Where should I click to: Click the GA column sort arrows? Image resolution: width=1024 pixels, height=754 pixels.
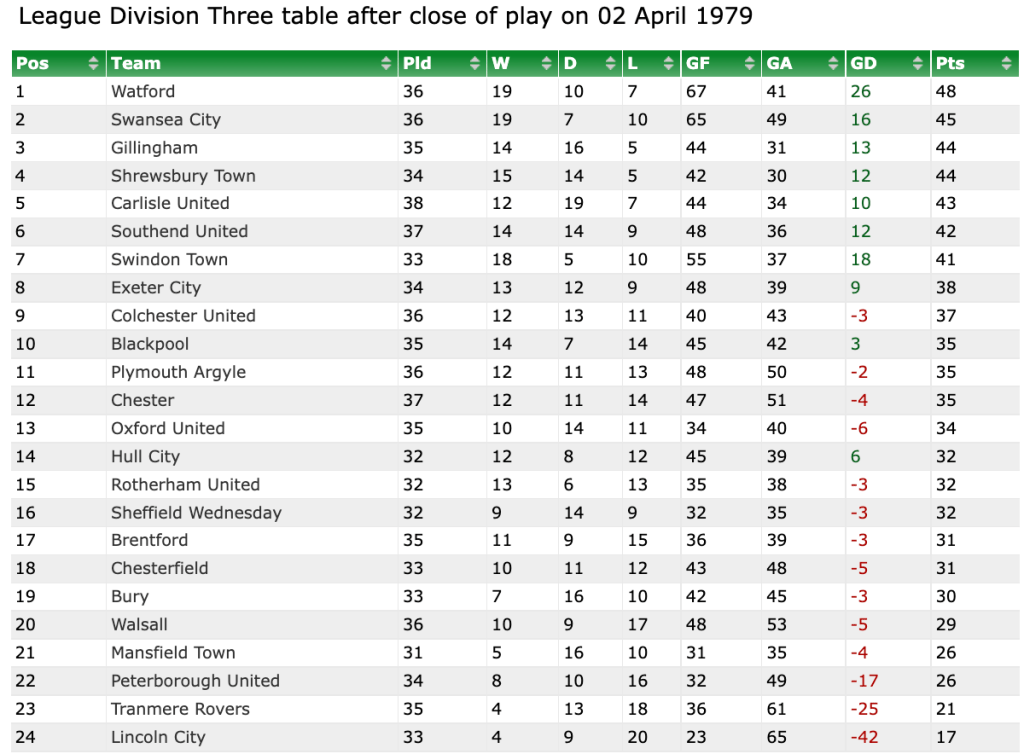pos(834,64)
